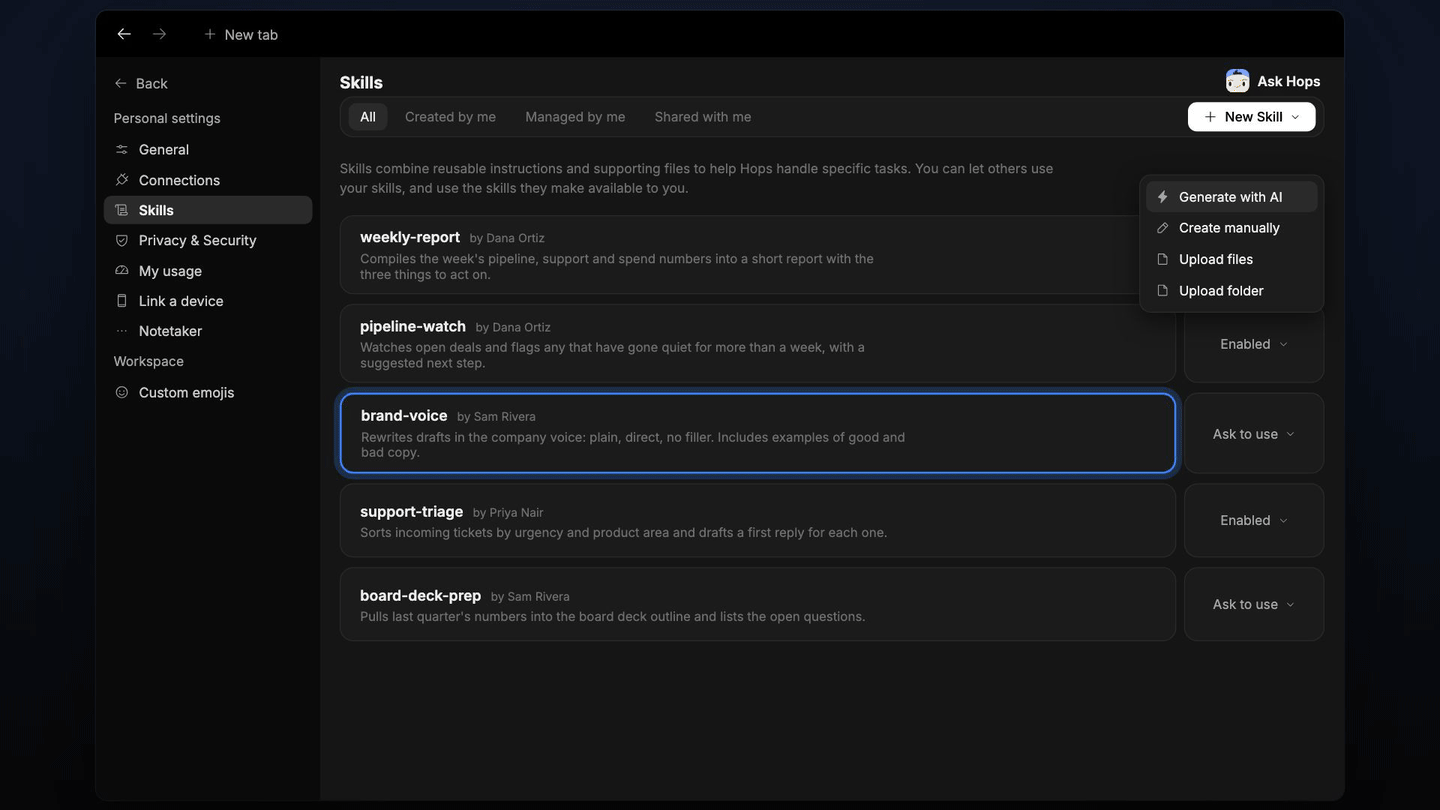Click the Connections plug icon
Viewport: 1440px width, 810px height.
[x=122, y=180]
